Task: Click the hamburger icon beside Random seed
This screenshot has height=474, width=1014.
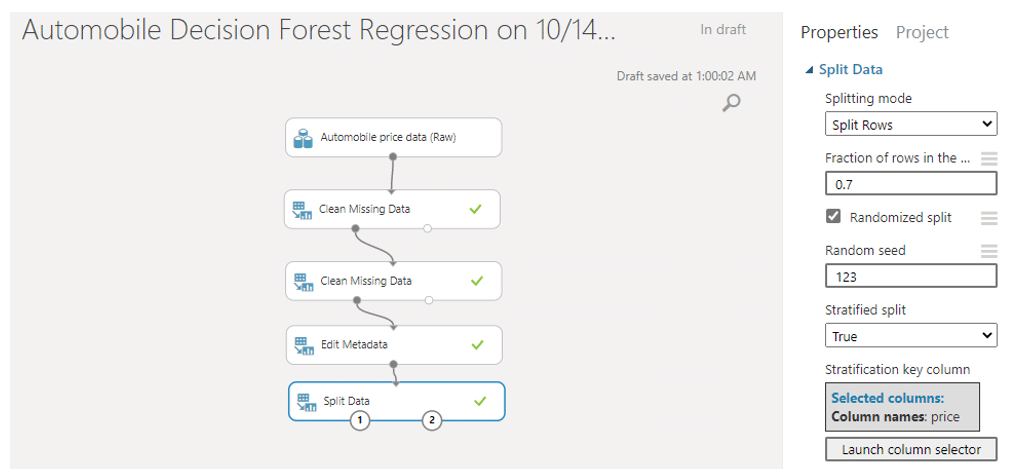Action: (x=989, y=251)
